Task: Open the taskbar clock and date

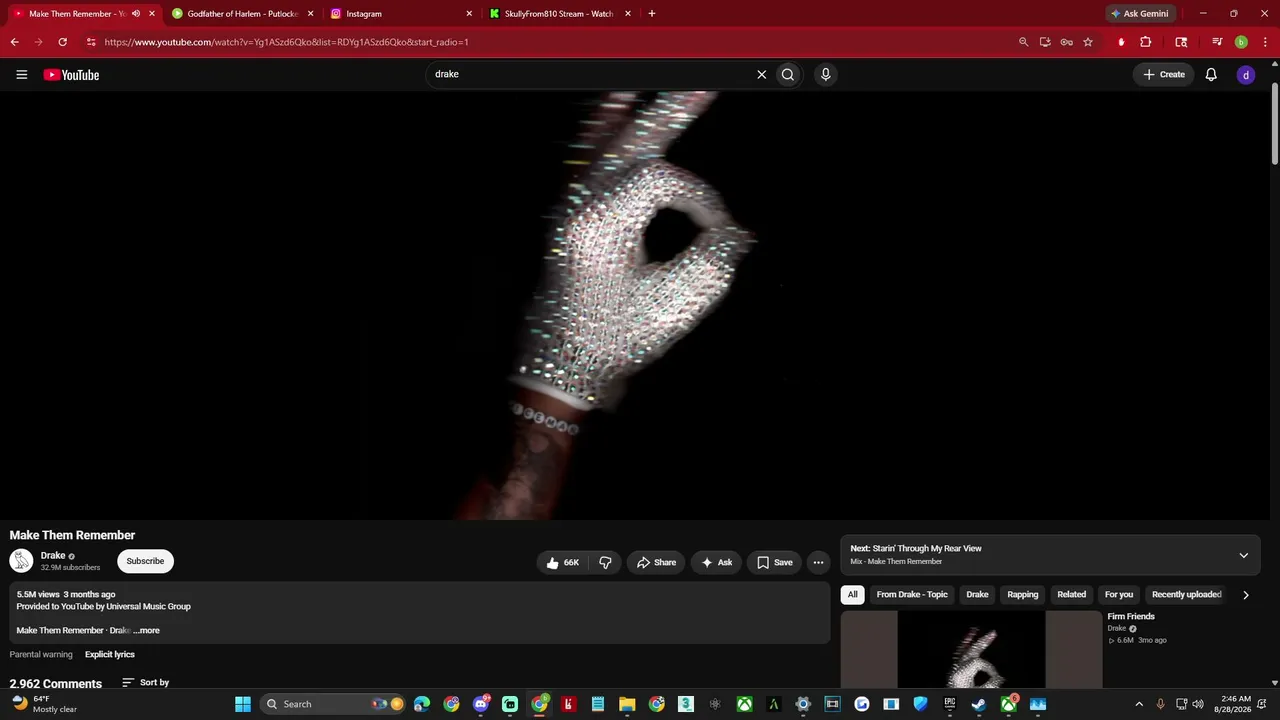Action: pos(1236,704)
